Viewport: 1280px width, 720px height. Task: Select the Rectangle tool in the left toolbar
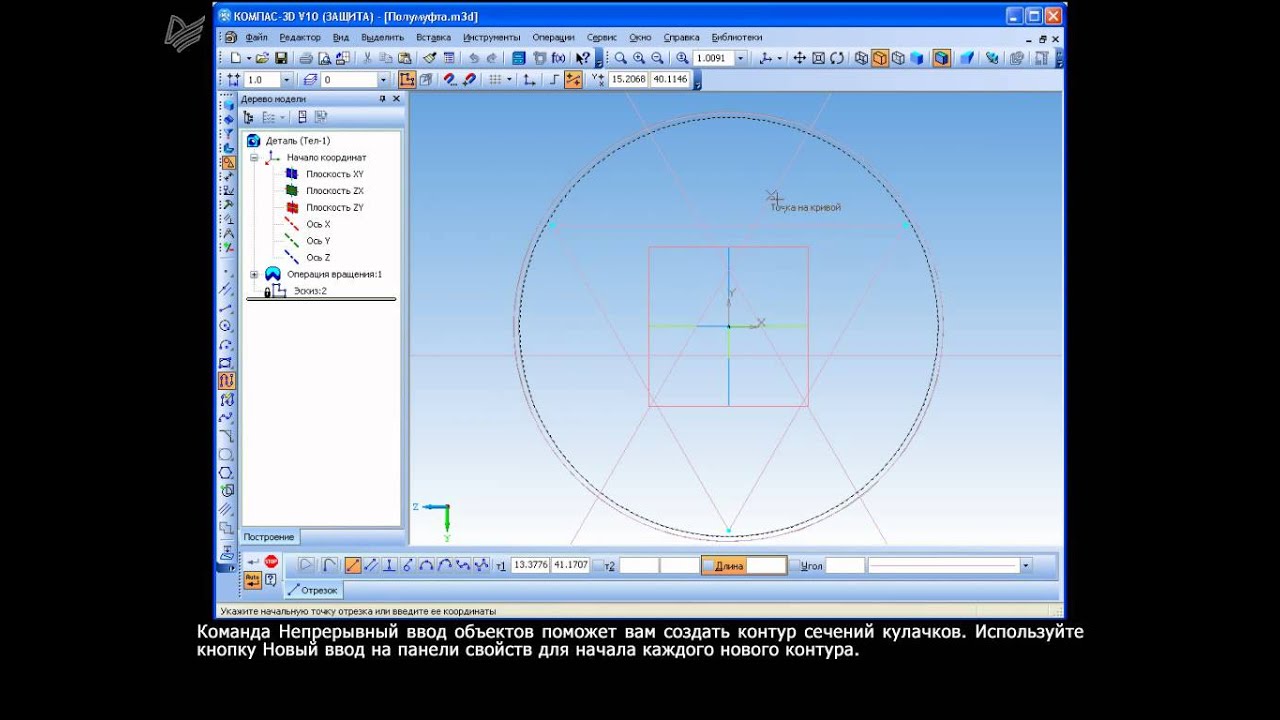pos(226,362)
